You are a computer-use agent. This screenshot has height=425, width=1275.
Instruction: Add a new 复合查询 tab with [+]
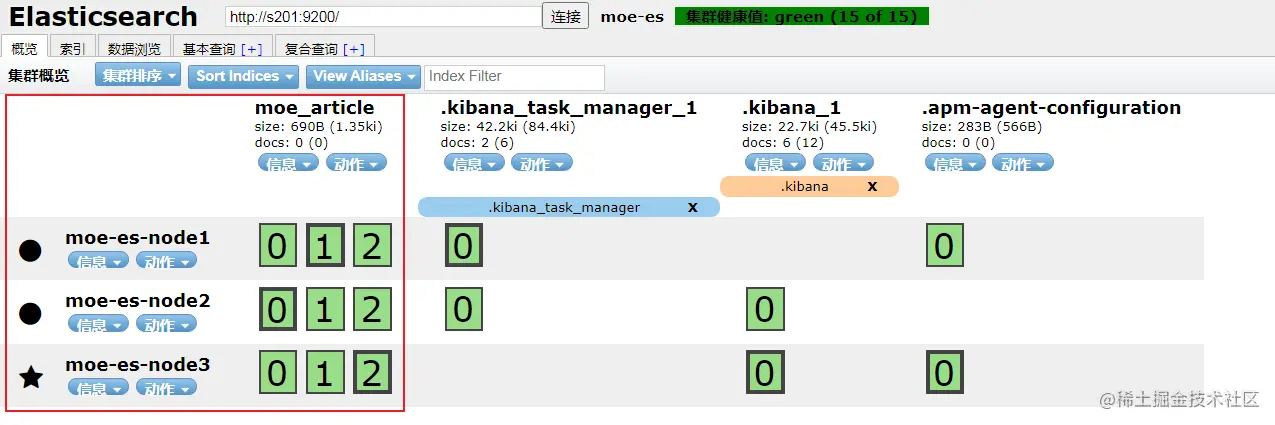point(354,49)
